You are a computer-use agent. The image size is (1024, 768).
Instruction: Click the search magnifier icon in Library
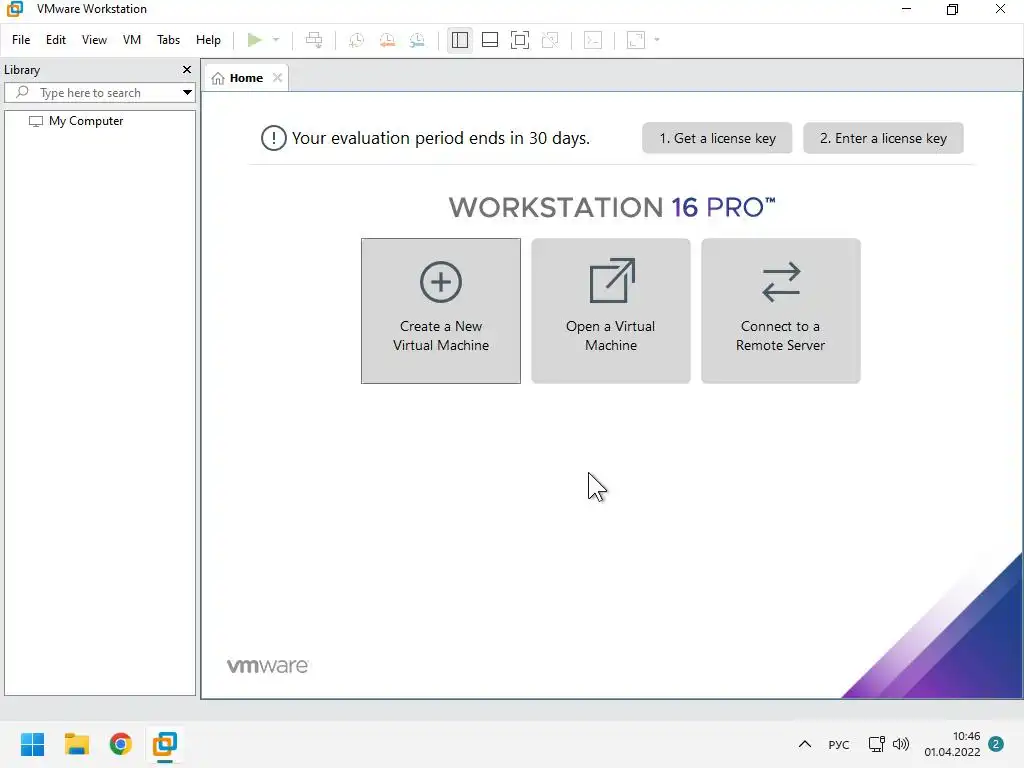coord(22,92)
